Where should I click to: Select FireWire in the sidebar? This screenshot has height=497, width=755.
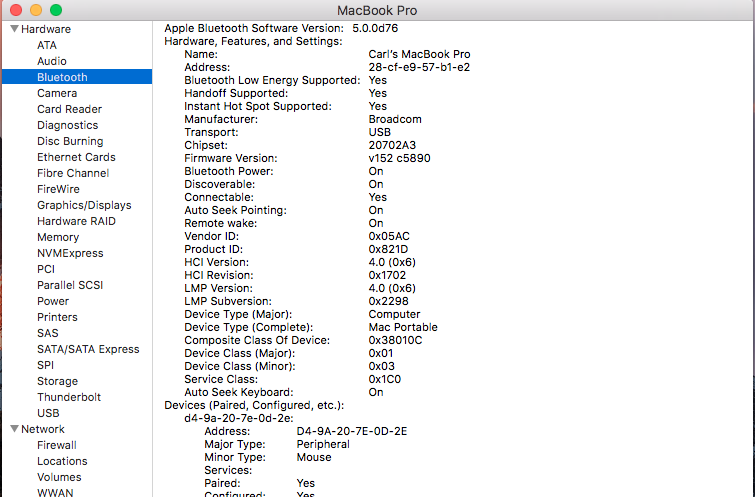tap(58, 189)
